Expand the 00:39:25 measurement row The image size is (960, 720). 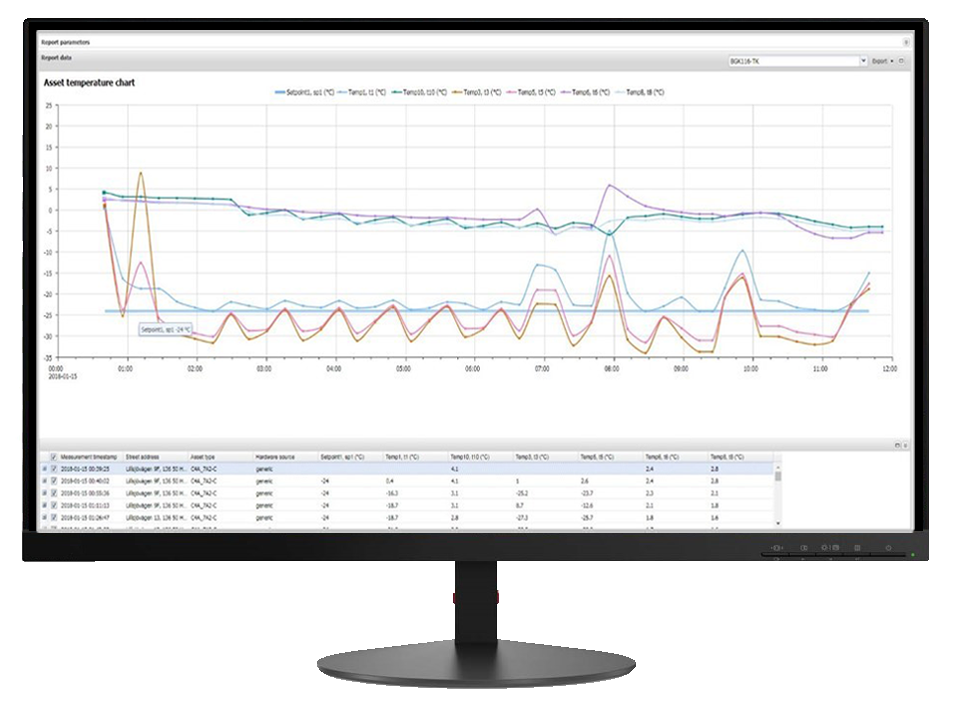point(44,469)
